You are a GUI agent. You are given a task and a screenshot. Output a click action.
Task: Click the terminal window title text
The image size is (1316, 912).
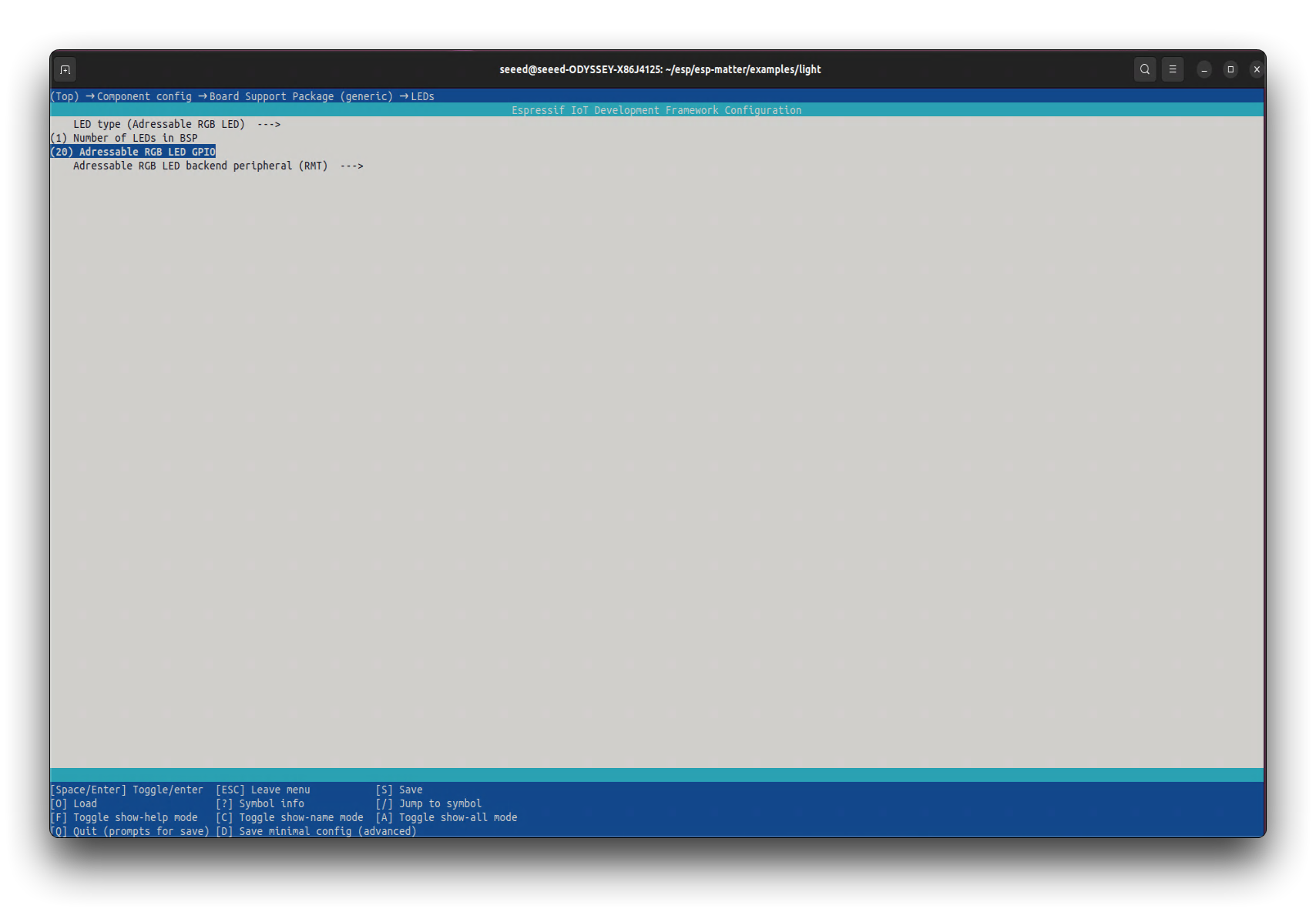pyautogui.click(x=660, y=69)
